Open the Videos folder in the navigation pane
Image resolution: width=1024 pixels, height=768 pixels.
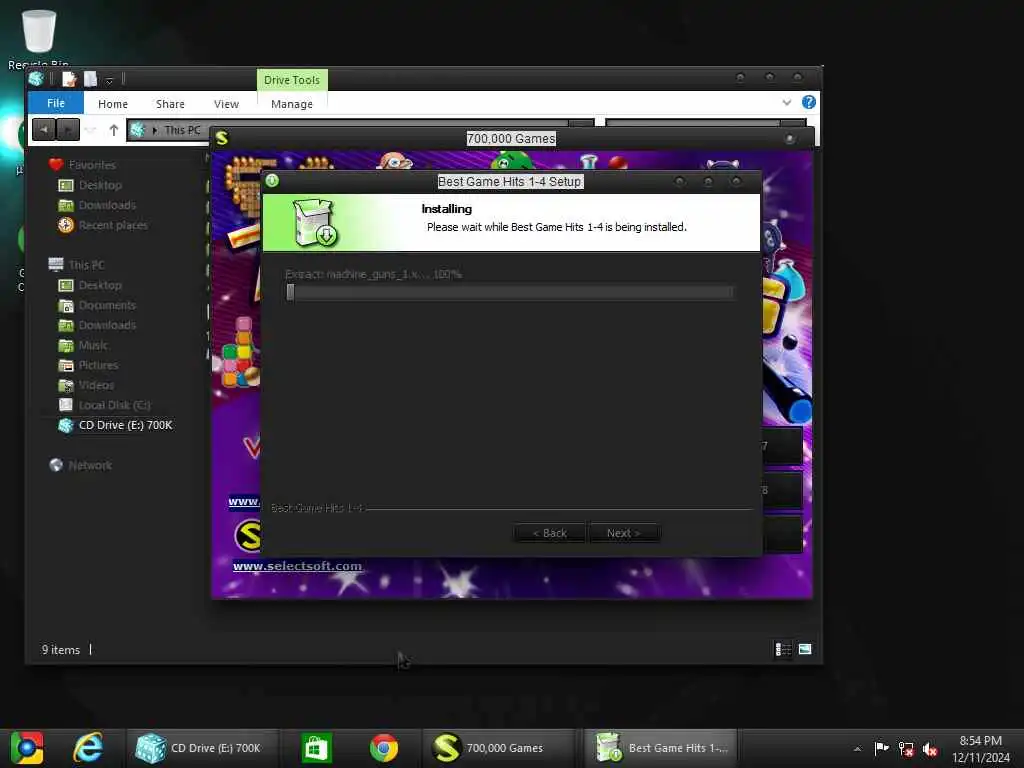(96, 385)
